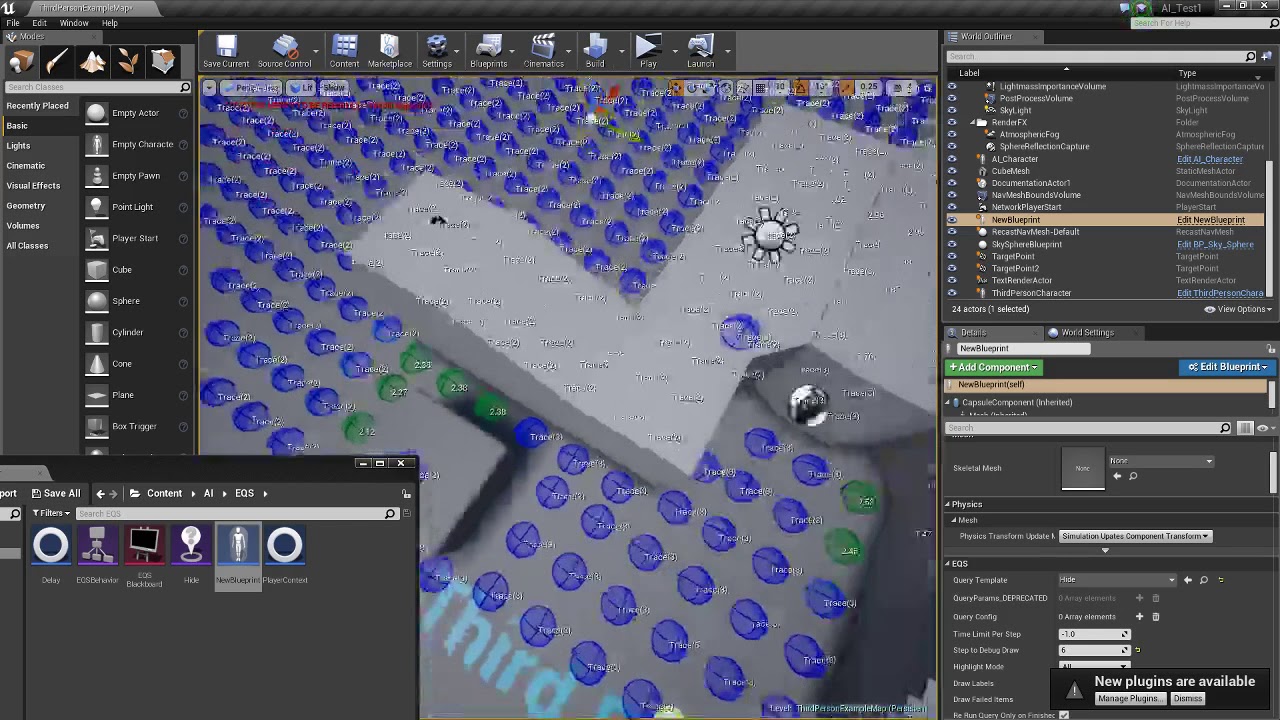Toggle the Details panel lock icon
1280x720 pixels.
point(1271,349)
